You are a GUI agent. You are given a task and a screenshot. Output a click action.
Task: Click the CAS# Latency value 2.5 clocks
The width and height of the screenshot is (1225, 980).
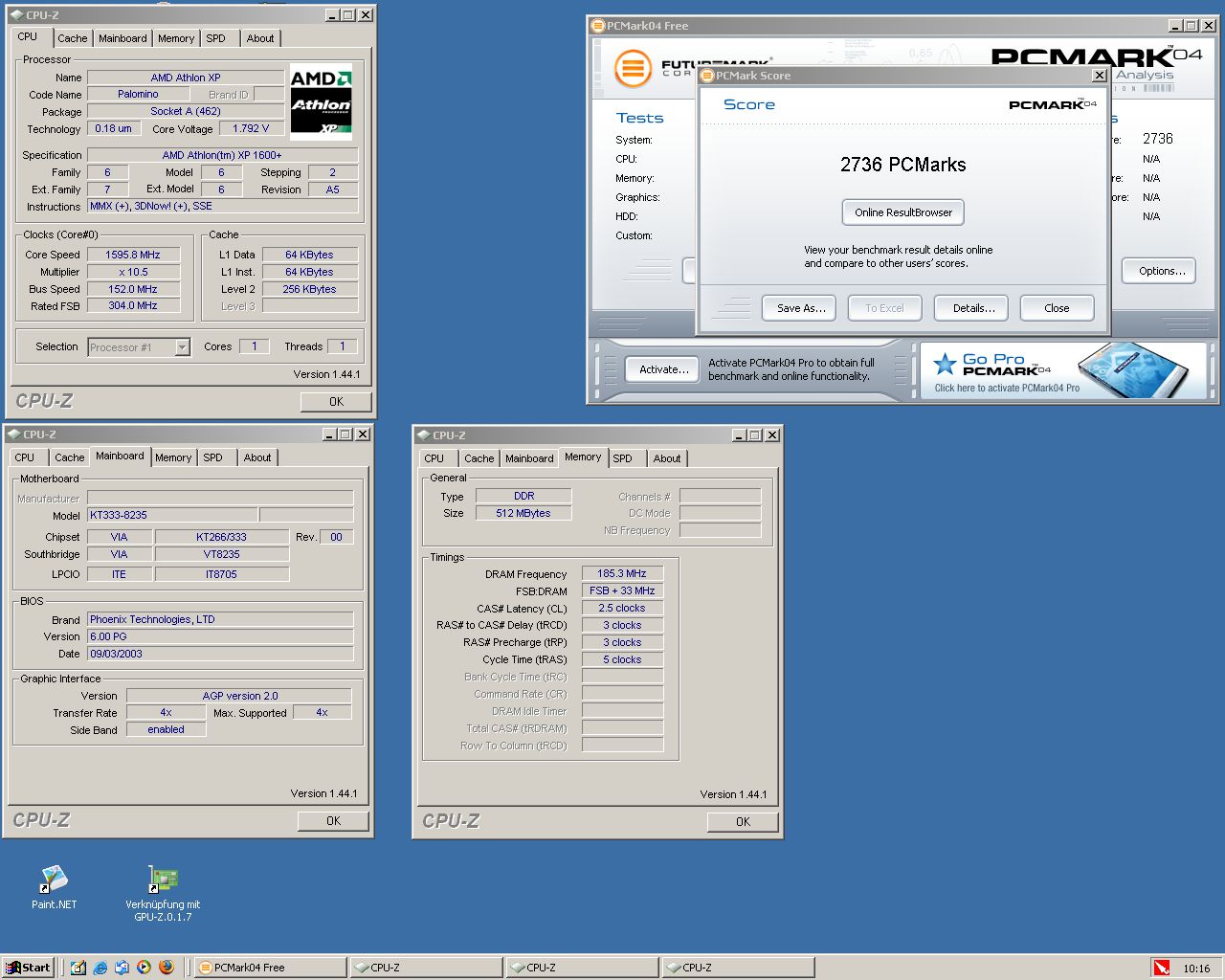pyautogui.click(x=622, y=608)
